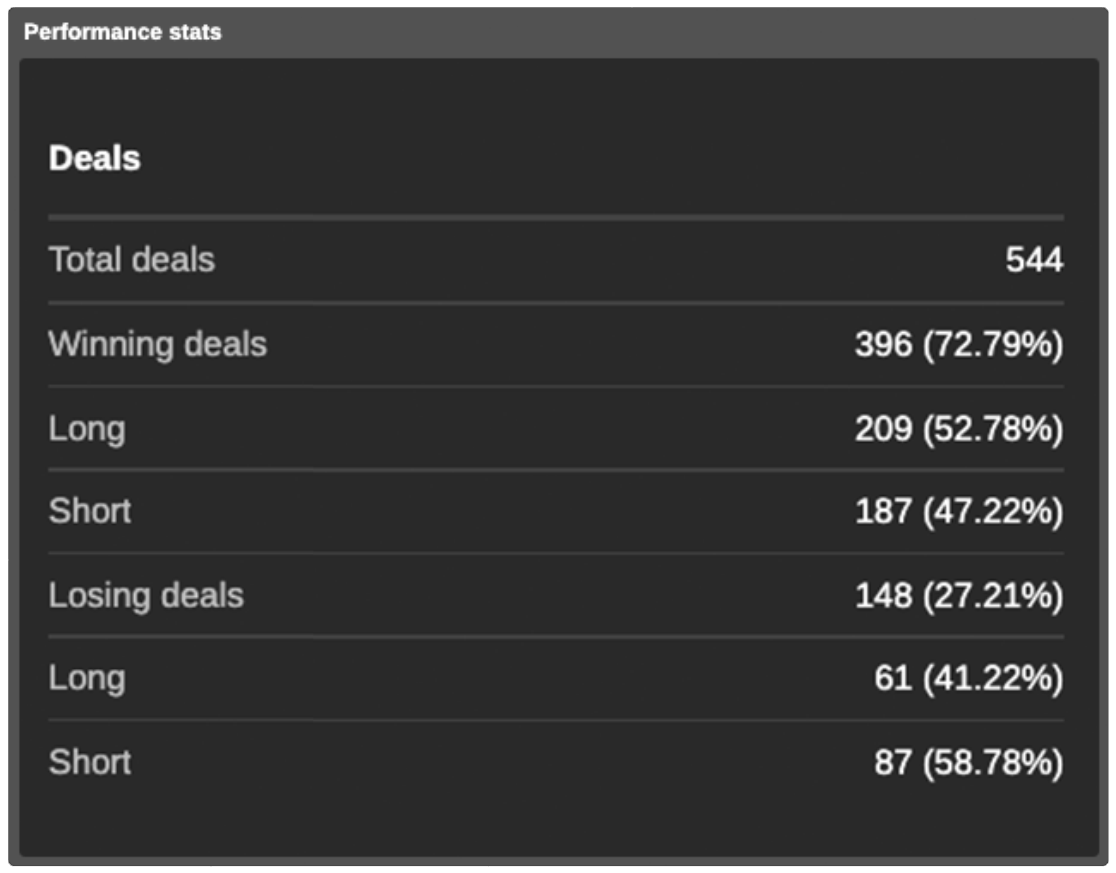Screen dimensions: 1116x873
Task: Click the 27.21% losing deals percentage
Action: [993, 596]
